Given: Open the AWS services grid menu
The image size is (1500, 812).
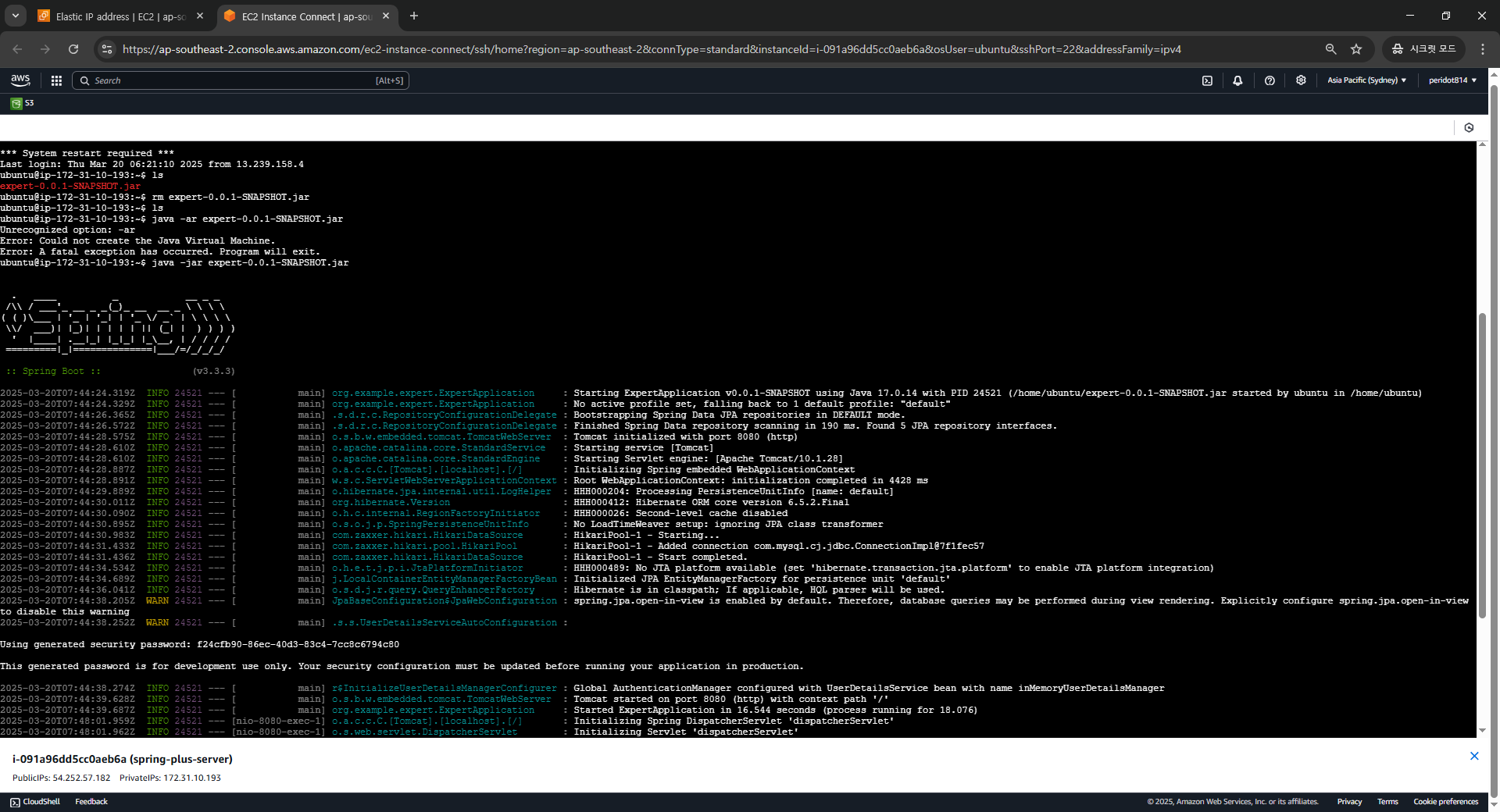Looking at the screenshot, I should [56, 80].
